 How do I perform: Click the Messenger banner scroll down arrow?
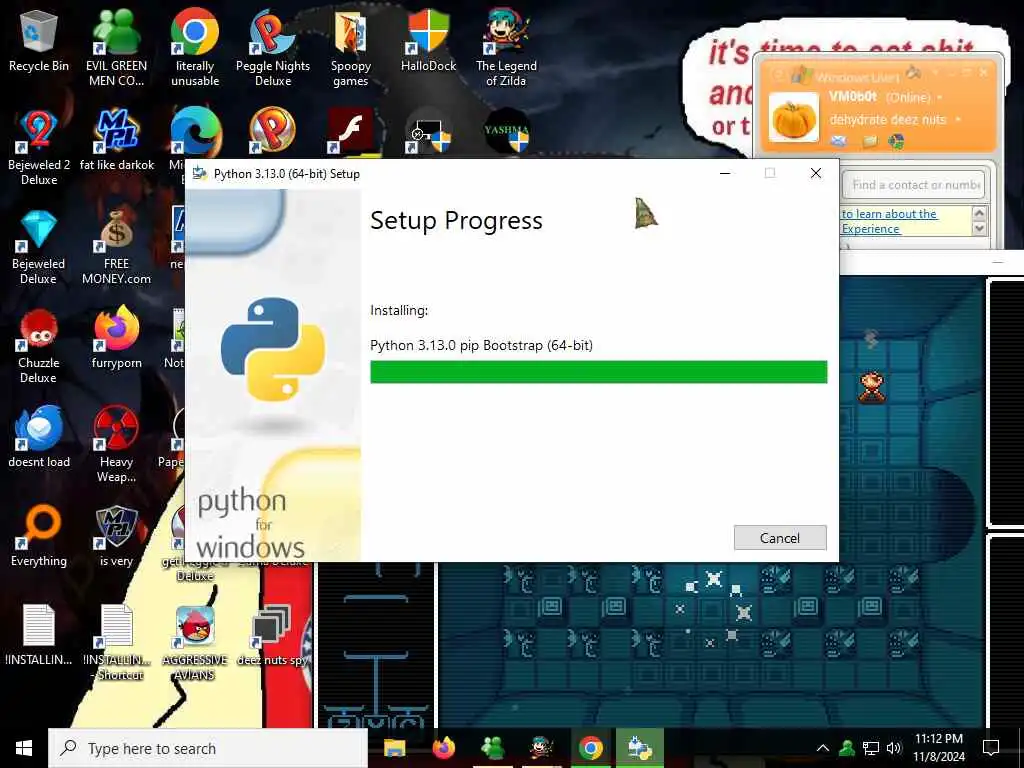pos(979,229)
